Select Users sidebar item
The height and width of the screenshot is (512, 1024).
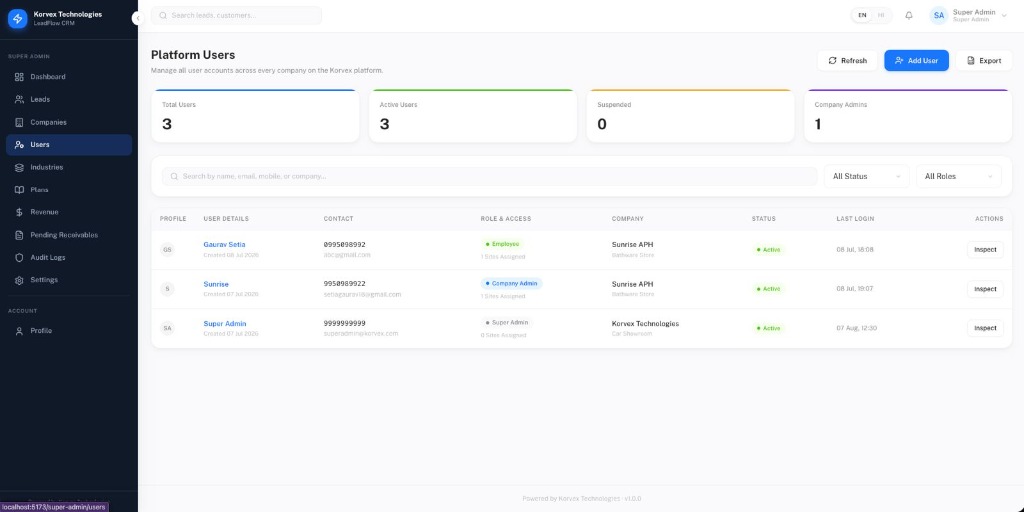coord(69,144)
